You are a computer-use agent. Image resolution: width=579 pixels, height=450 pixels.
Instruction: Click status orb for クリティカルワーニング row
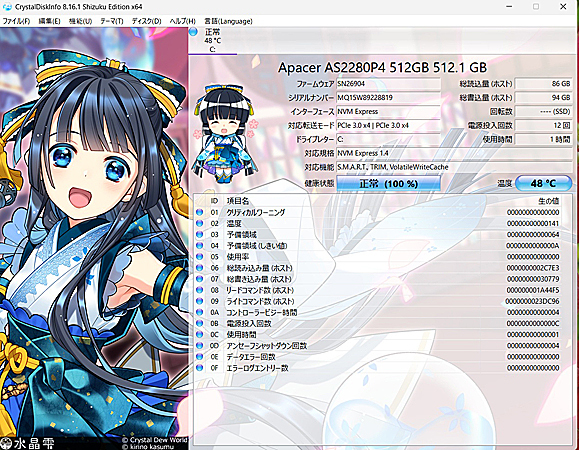(199, 212)
